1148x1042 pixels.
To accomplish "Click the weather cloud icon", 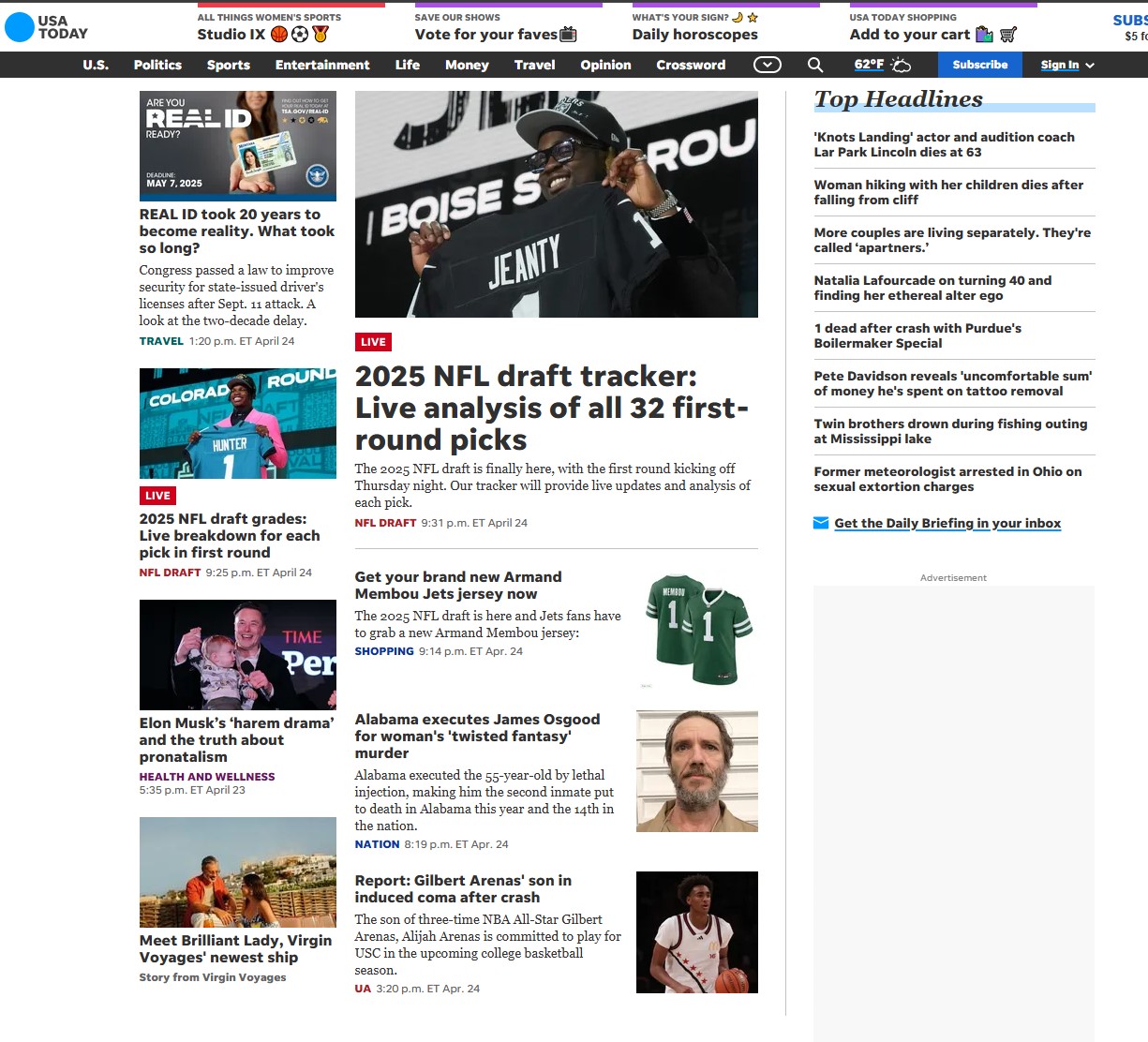I will coord(901,65).
